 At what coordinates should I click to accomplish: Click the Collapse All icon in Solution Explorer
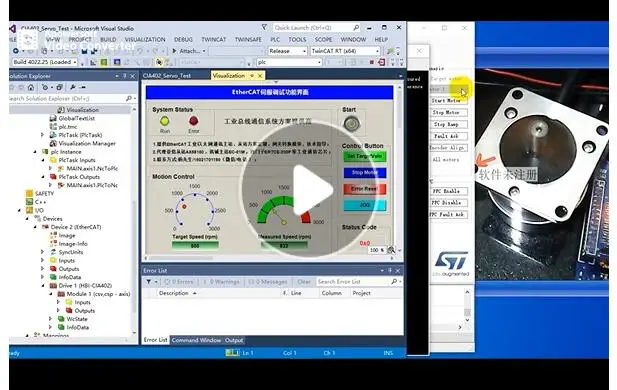59,87
